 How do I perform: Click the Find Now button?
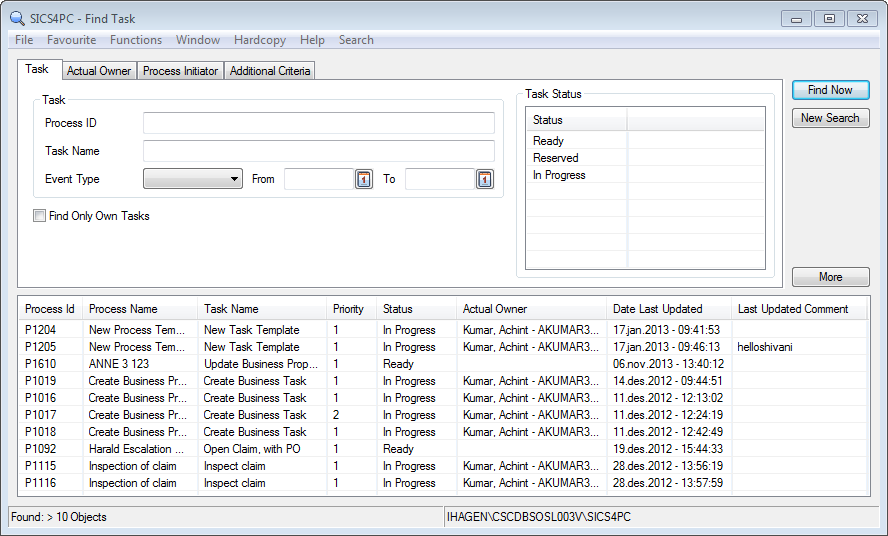click(830, 90)
